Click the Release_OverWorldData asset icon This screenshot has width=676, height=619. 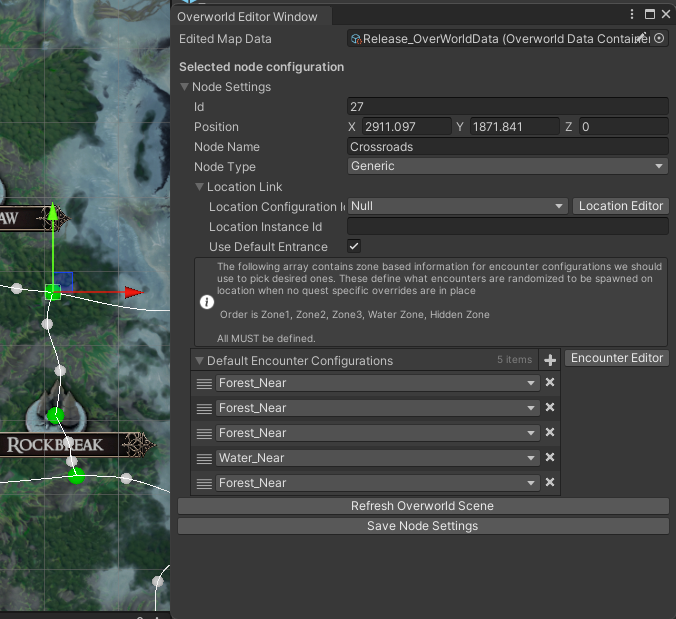[x=356, y=39]
